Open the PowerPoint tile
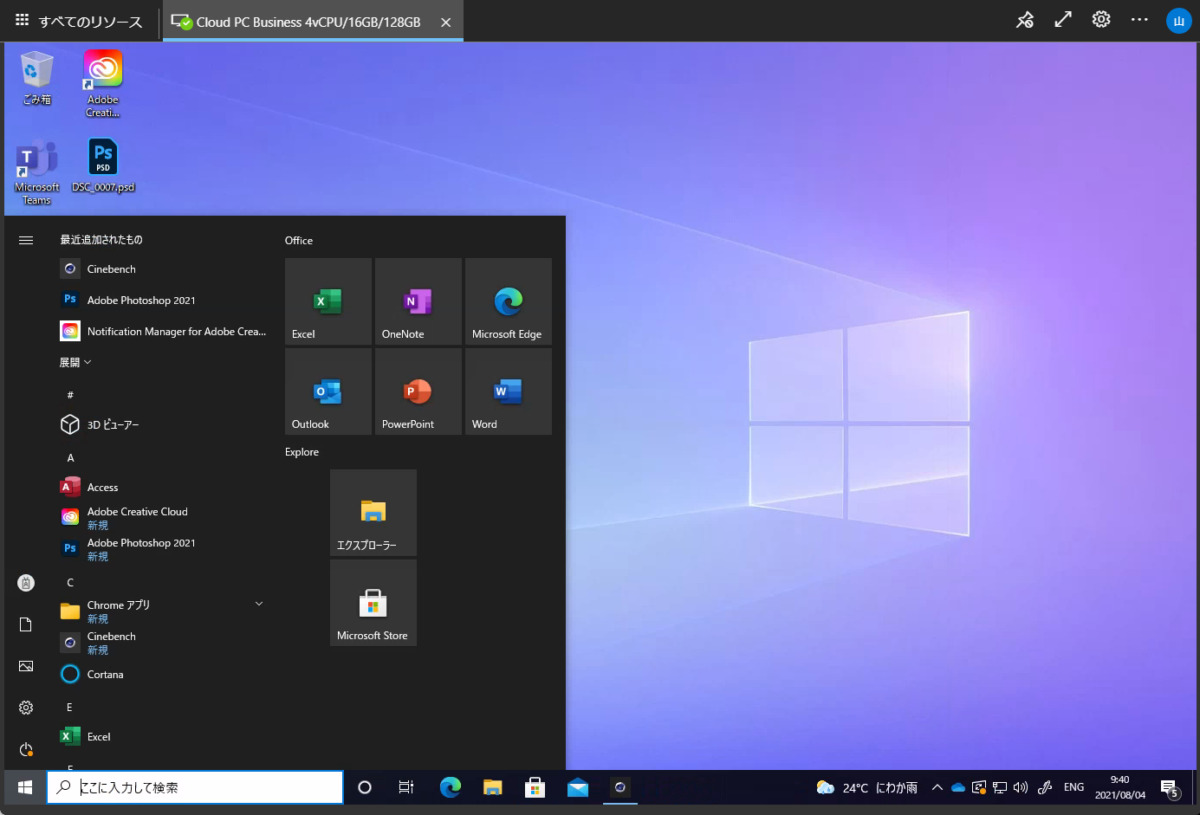Image resolution: width=1200 pixels, height=815 pixels. tap(418, 392)
